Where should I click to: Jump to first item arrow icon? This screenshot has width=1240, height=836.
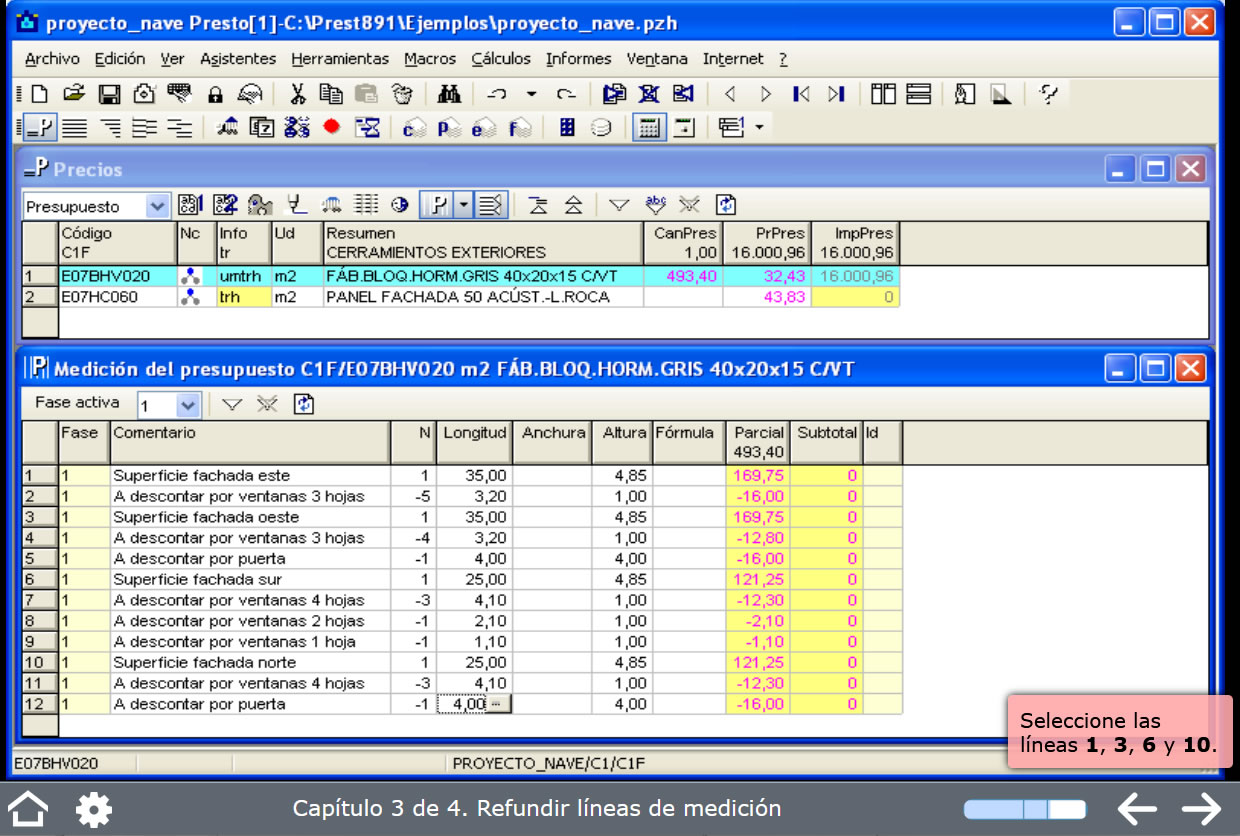(801, 94)
